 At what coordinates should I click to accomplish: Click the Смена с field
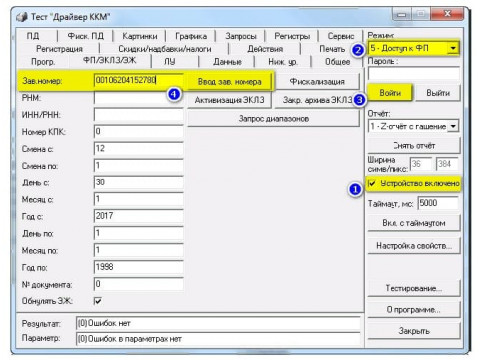139,149
